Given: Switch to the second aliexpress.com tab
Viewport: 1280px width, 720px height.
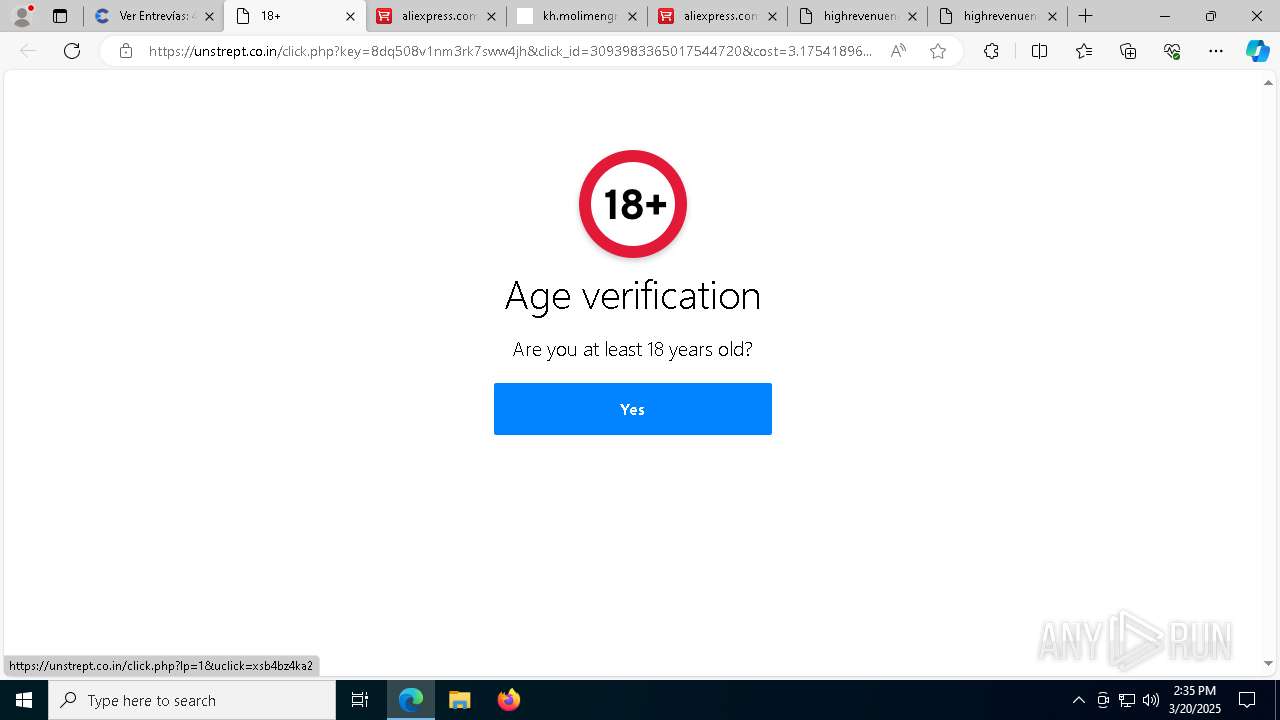Looking at the screenshot, I should 718,16.
